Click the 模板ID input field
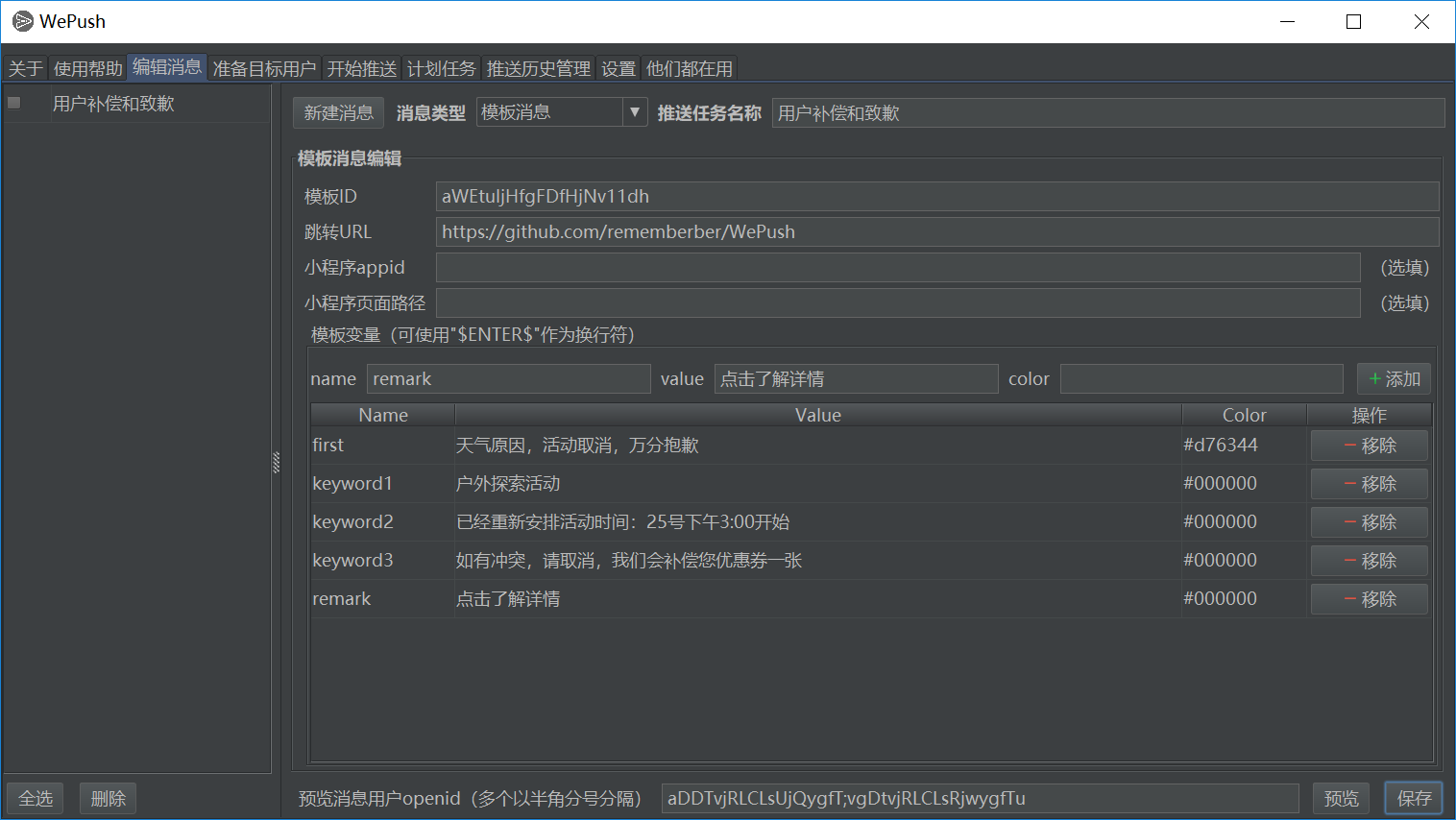1456x820 pixels. coord(937,196)
